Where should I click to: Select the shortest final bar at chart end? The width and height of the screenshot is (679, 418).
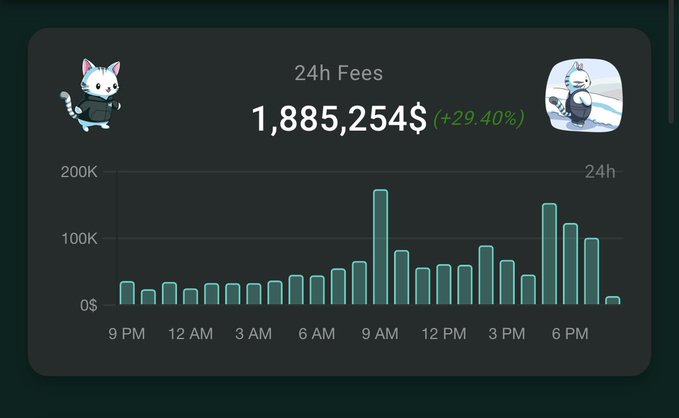pos(613,301)
